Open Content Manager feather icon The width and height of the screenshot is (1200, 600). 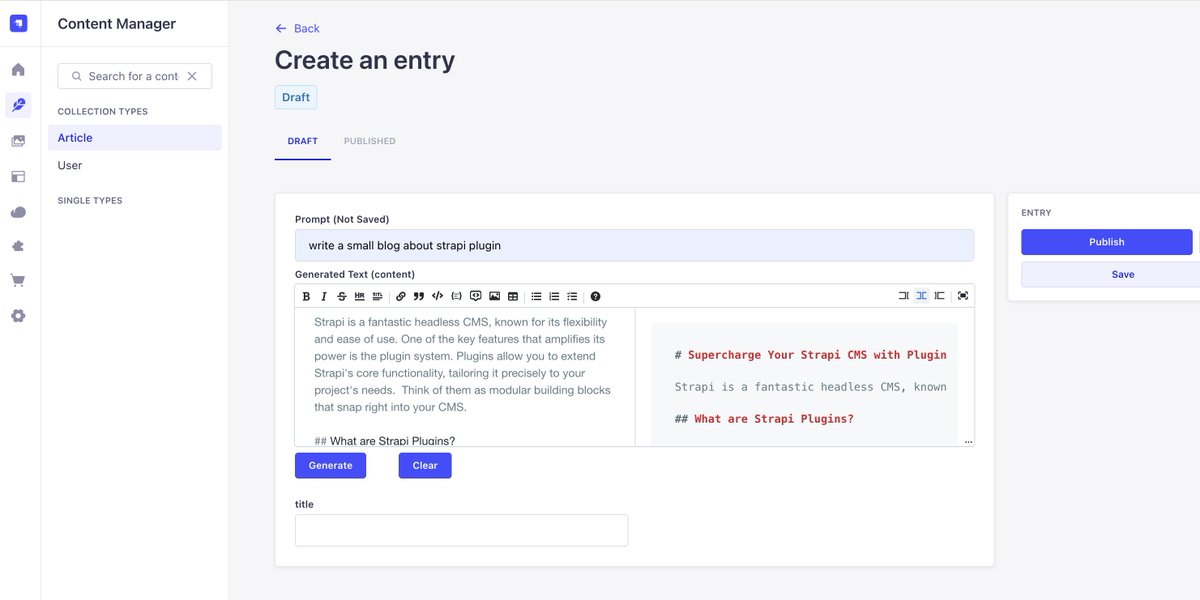[18, 105]
